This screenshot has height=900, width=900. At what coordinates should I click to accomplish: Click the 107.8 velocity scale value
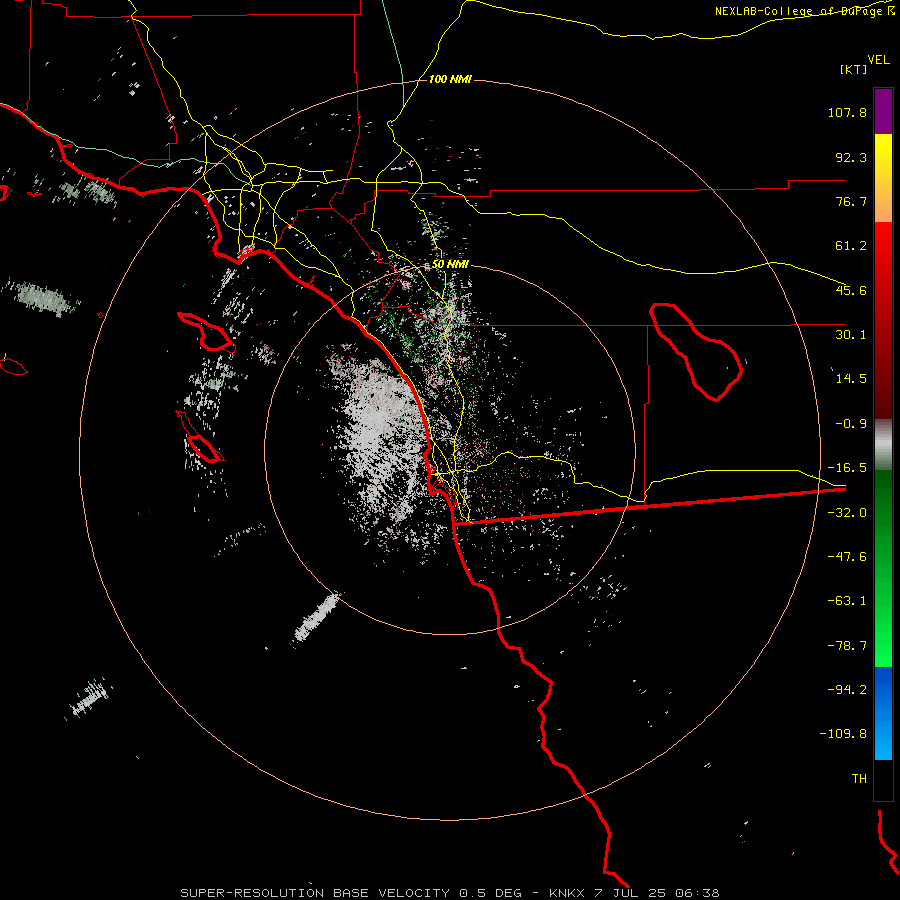tap(847, 112)
